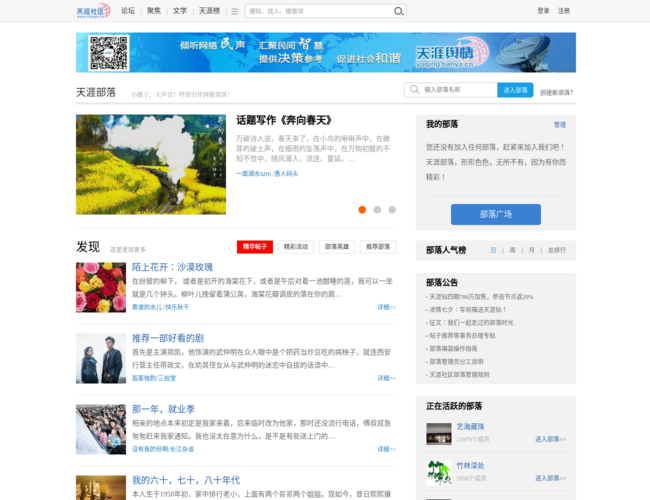Image resolution: width=650 pixels, height=500 pixels.
Task: Switch popularity ranking to 月
Action: point(531,250)
